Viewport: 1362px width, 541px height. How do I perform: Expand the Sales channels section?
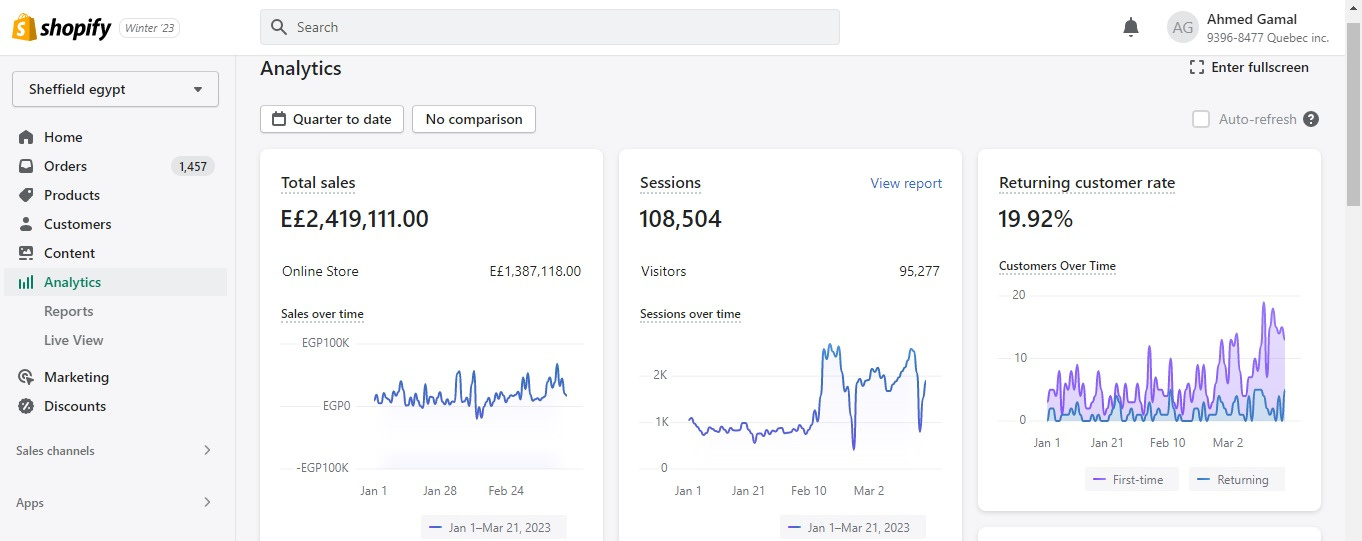click(x=115, y=451)
